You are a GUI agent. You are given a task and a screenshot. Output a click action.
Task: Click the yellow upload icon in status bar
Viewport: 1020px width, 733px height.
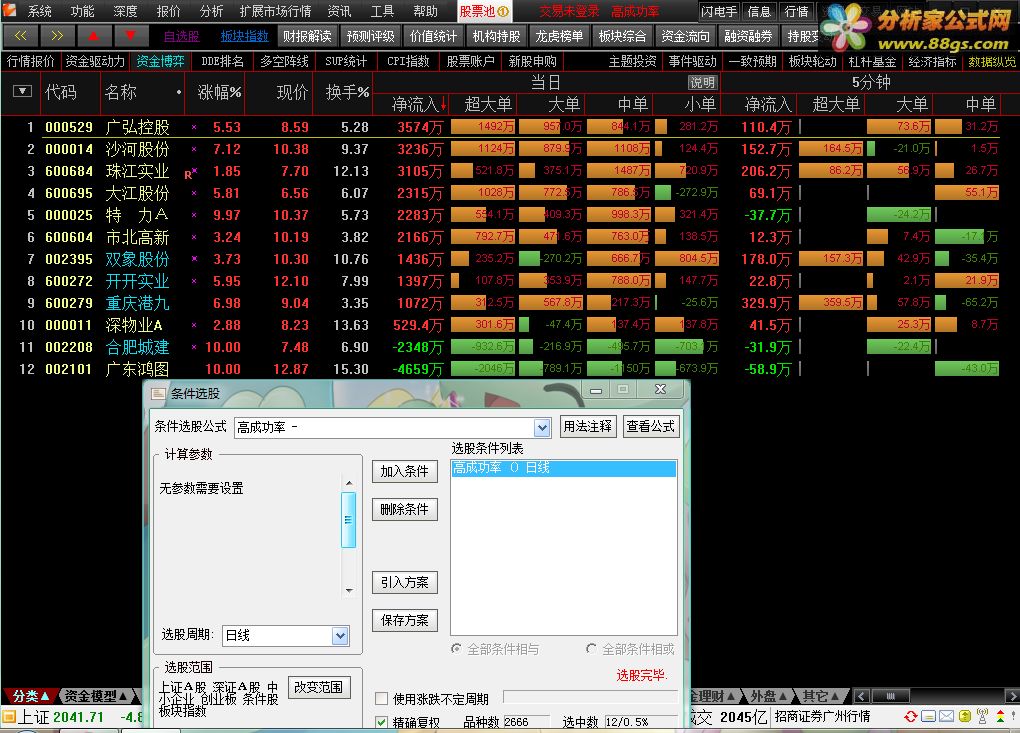[x=965, y=717]
